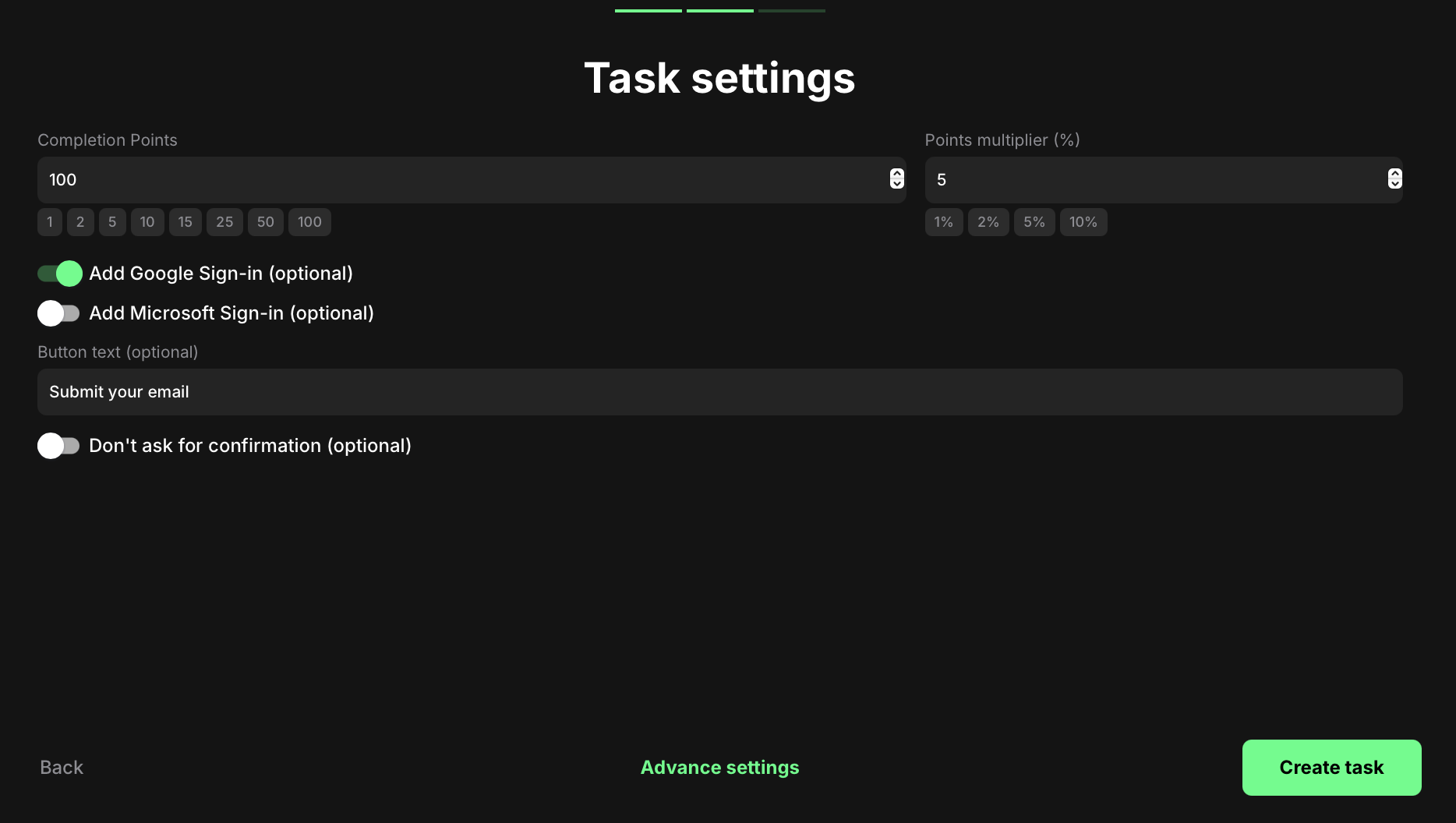Focus the Points multiplier input field
Screen dimensions: 1456x823
point(1154,180)
